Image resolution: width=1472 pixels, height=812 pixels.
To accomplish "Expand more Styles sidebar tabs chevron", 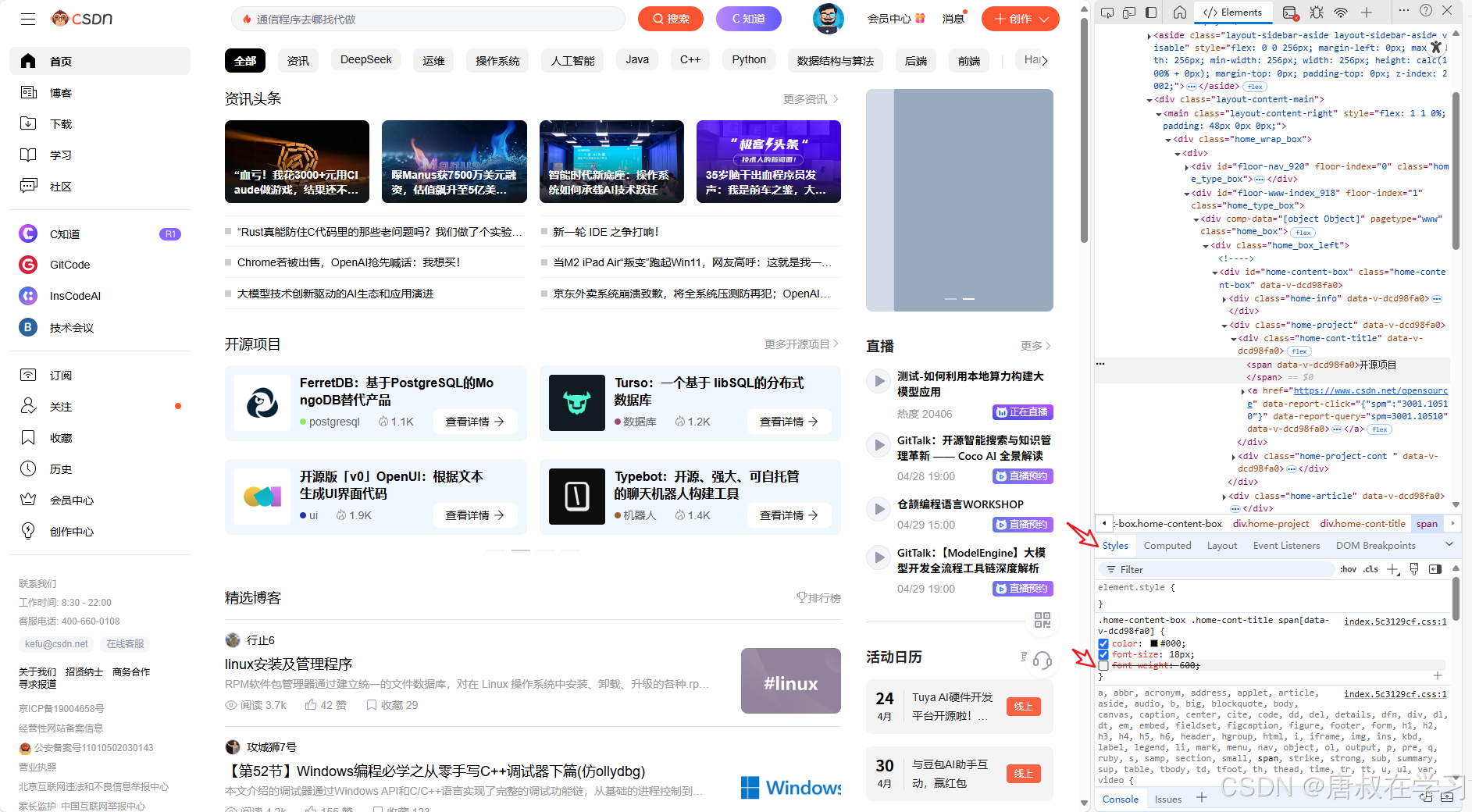I will point(1449,545).
